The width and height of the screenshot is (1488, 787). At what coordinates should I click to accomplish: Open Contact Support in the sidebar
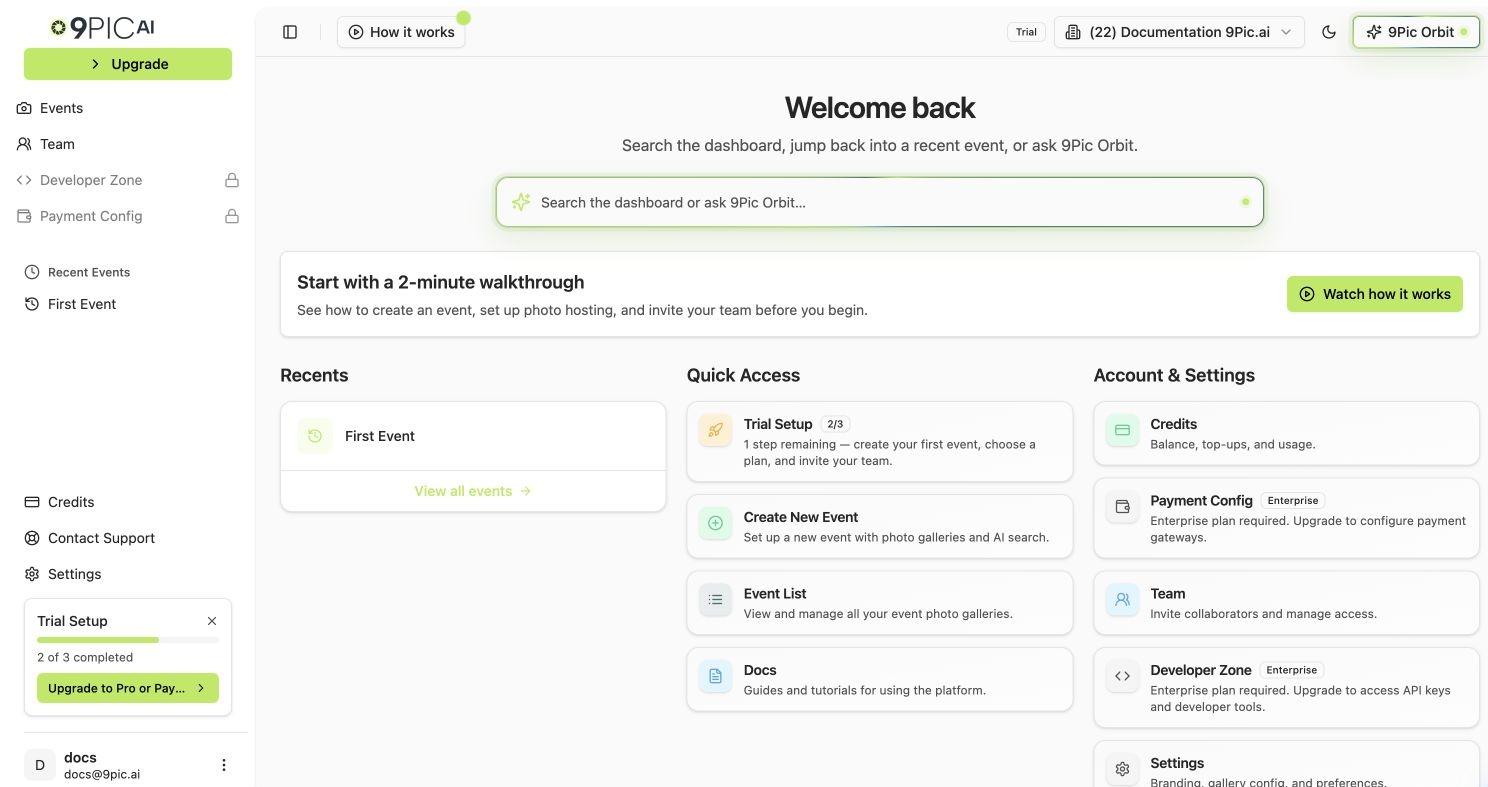(128, 538)
